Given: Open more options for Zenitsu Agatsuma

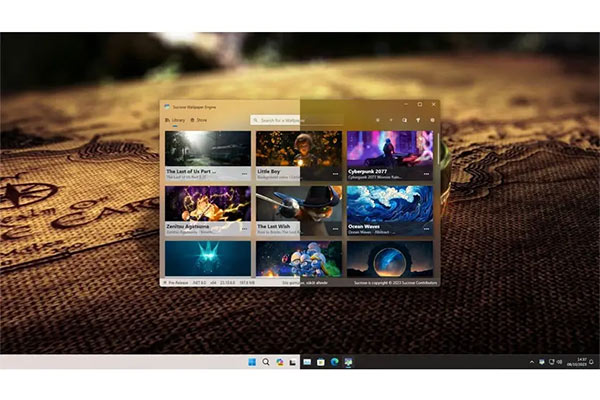Looking at the screenshot, I should pos(245,228).
